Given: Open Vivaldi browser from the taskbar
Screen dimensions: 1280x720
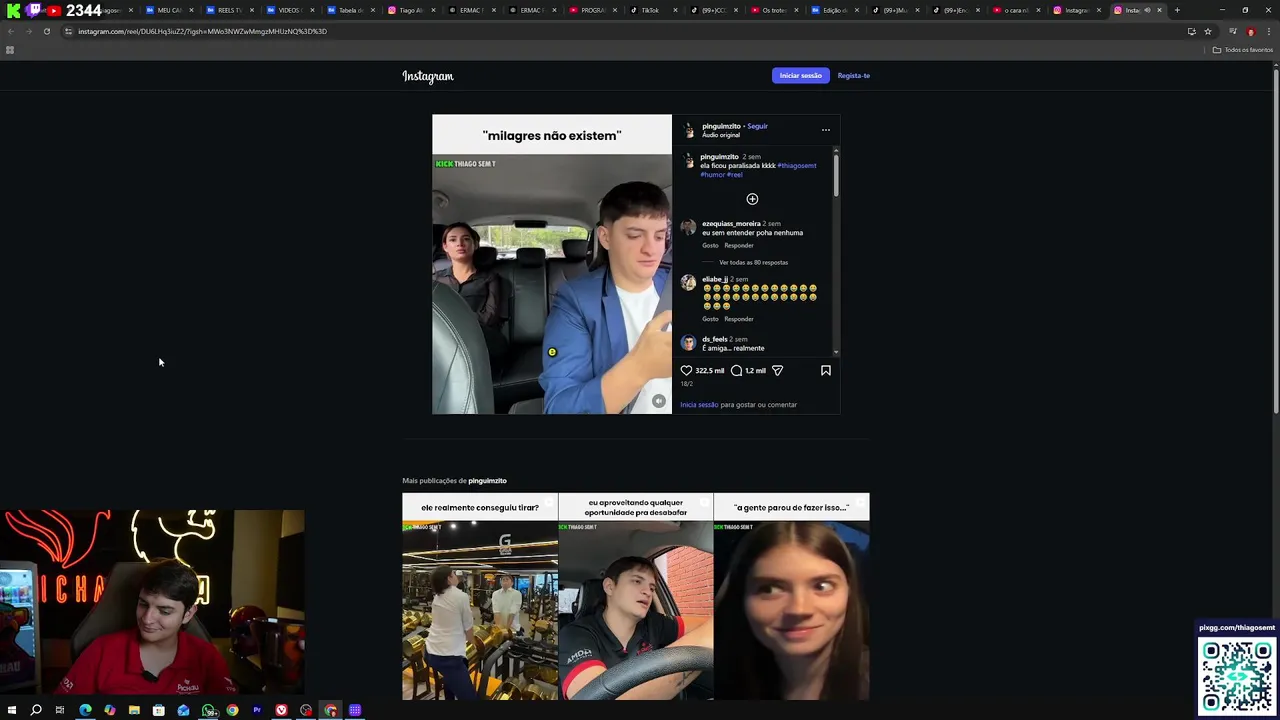Looking at the screenshot, I should click(281, 710).
